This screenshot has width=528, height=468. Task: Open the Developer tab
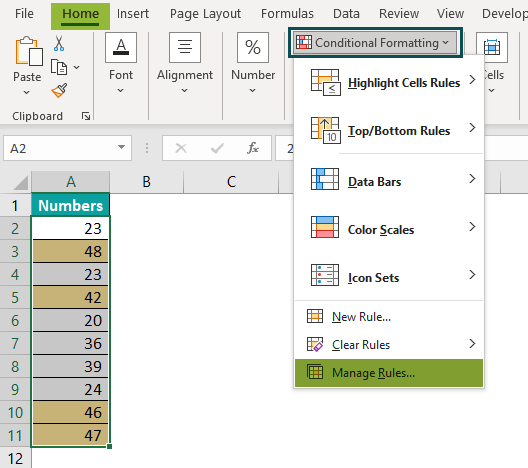coord(505,14)
